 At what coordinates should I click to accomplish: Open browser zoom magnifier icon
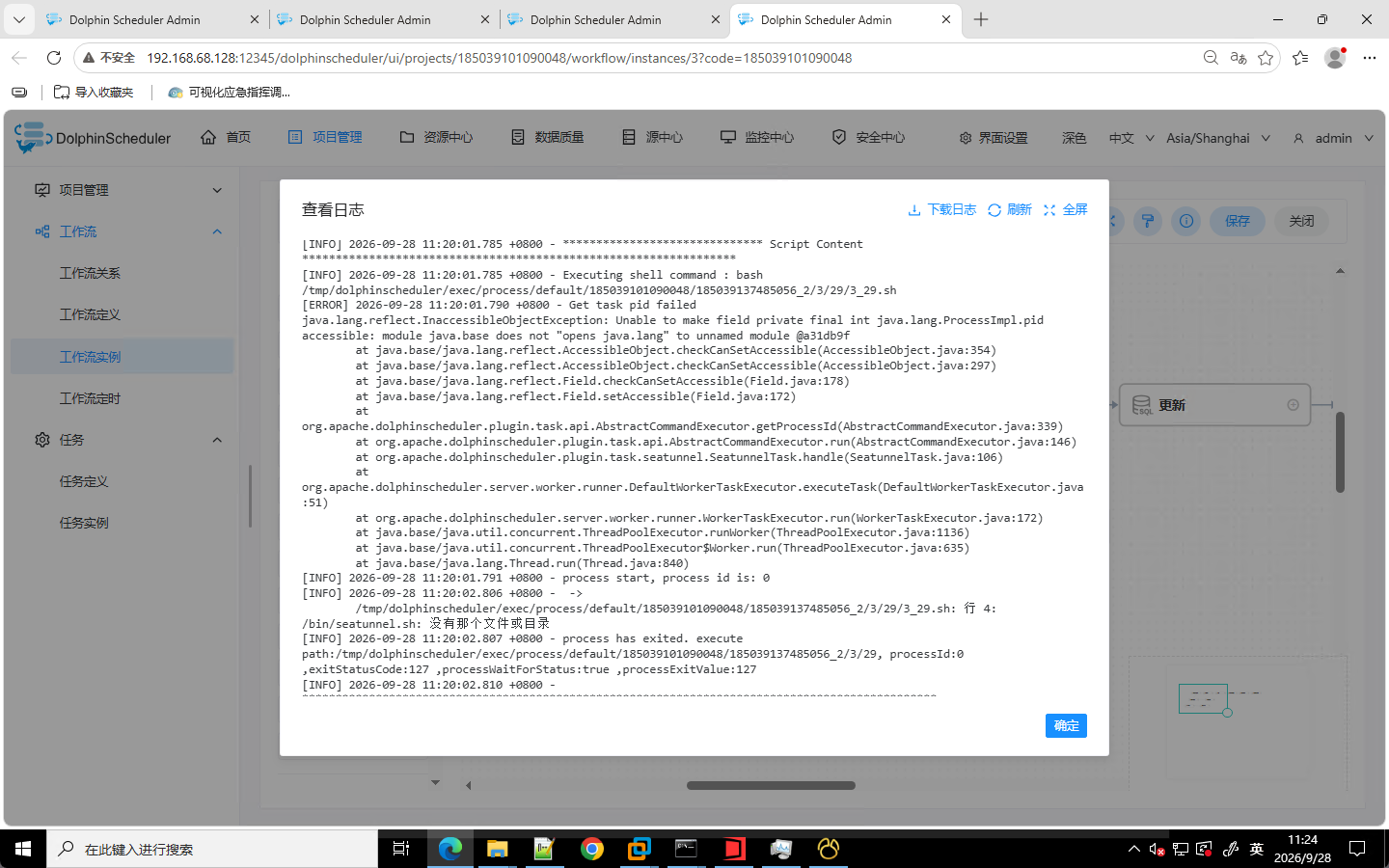click(x=1211, y=58)
